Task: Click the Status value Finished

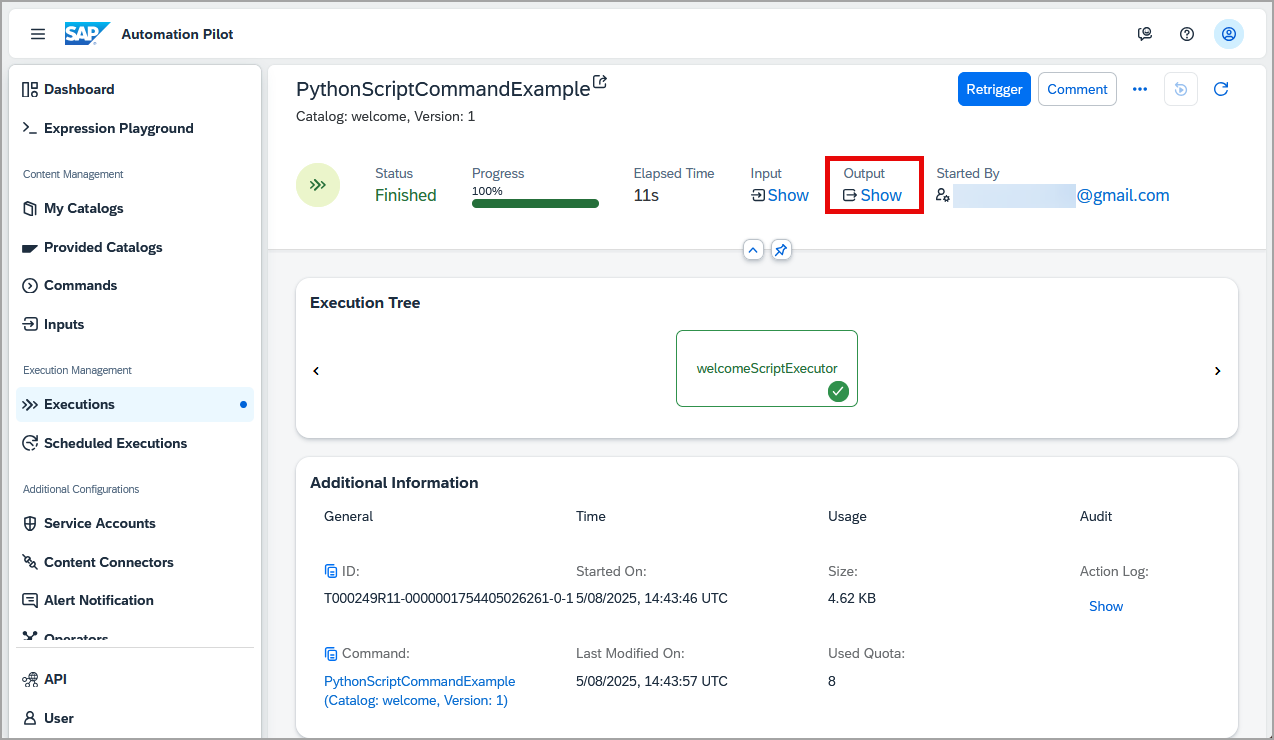Action: click(x=406, y=195)
